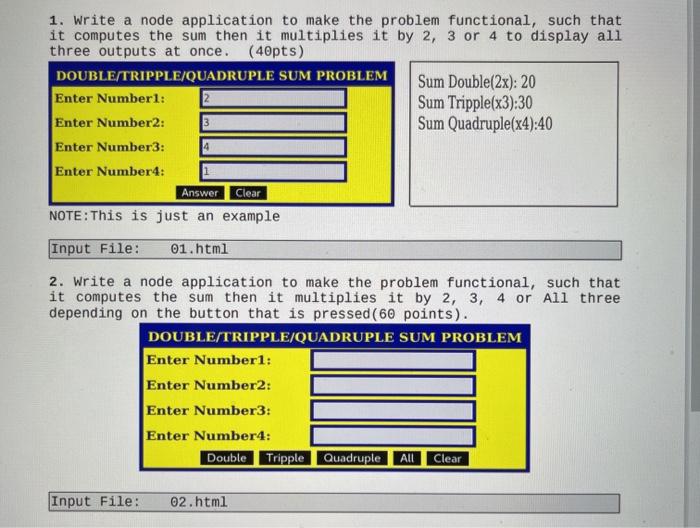
Task: Click the Quadruple button
Action: [x=352, y=458]
